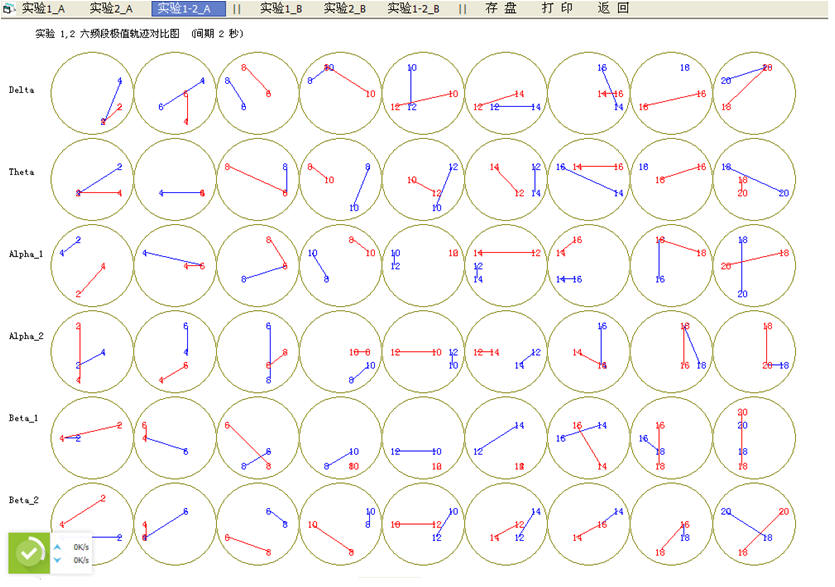Select the Alpha_2 circle with red 12-10 horizontal line

click(423, 352)
